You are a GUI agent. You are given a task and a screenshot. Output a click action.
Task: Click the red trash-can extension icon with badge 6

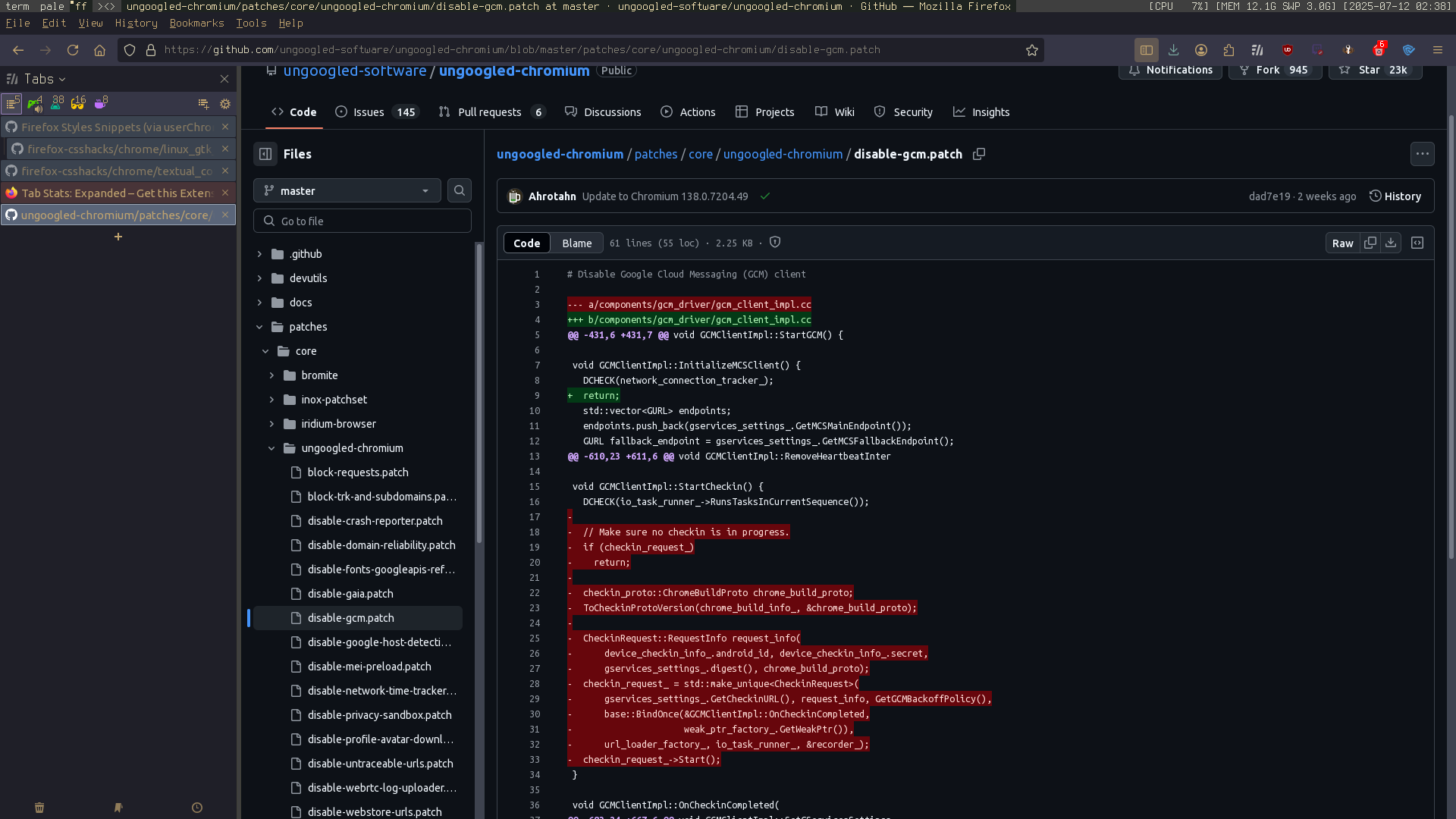1379,50
